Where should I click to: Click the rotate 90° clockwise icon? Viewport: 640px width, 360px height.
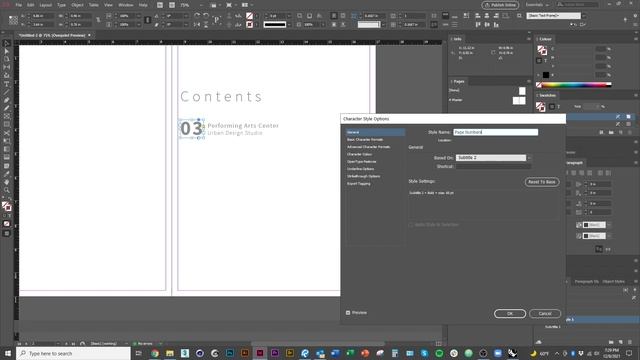pos(197,16)
